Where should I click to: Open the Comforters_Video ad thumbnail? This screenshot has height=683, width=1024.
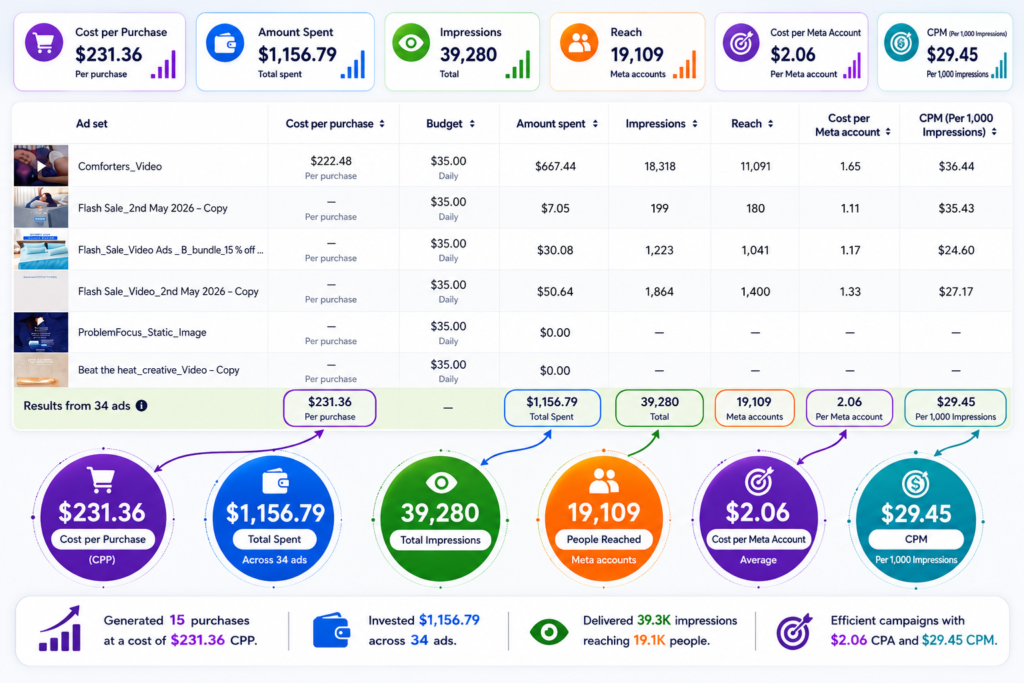(x=40, y=165)
